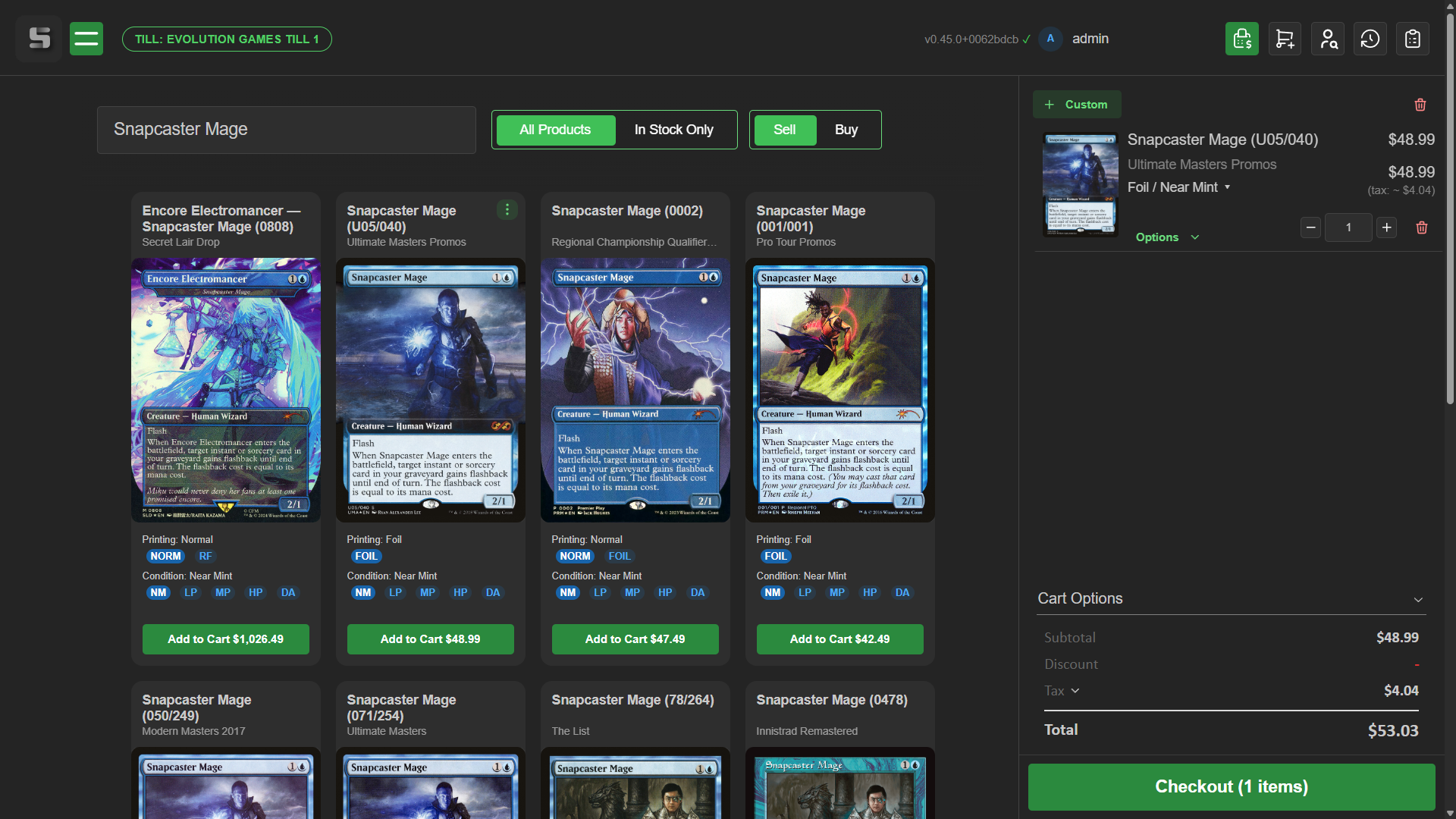Click inside the Snapcaster Mage search field
Image resolution: width=1456 pixels, height=819 pixels.
pos(286,130)
